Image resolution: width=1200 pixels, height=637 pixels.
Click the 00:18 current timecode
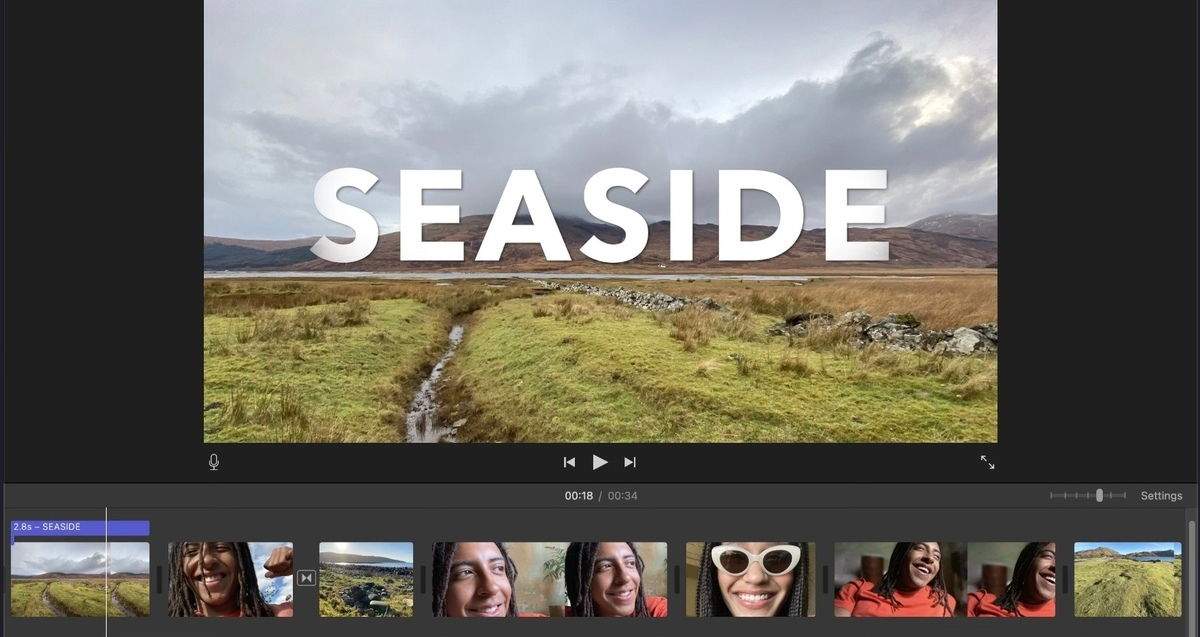point(578,496)
